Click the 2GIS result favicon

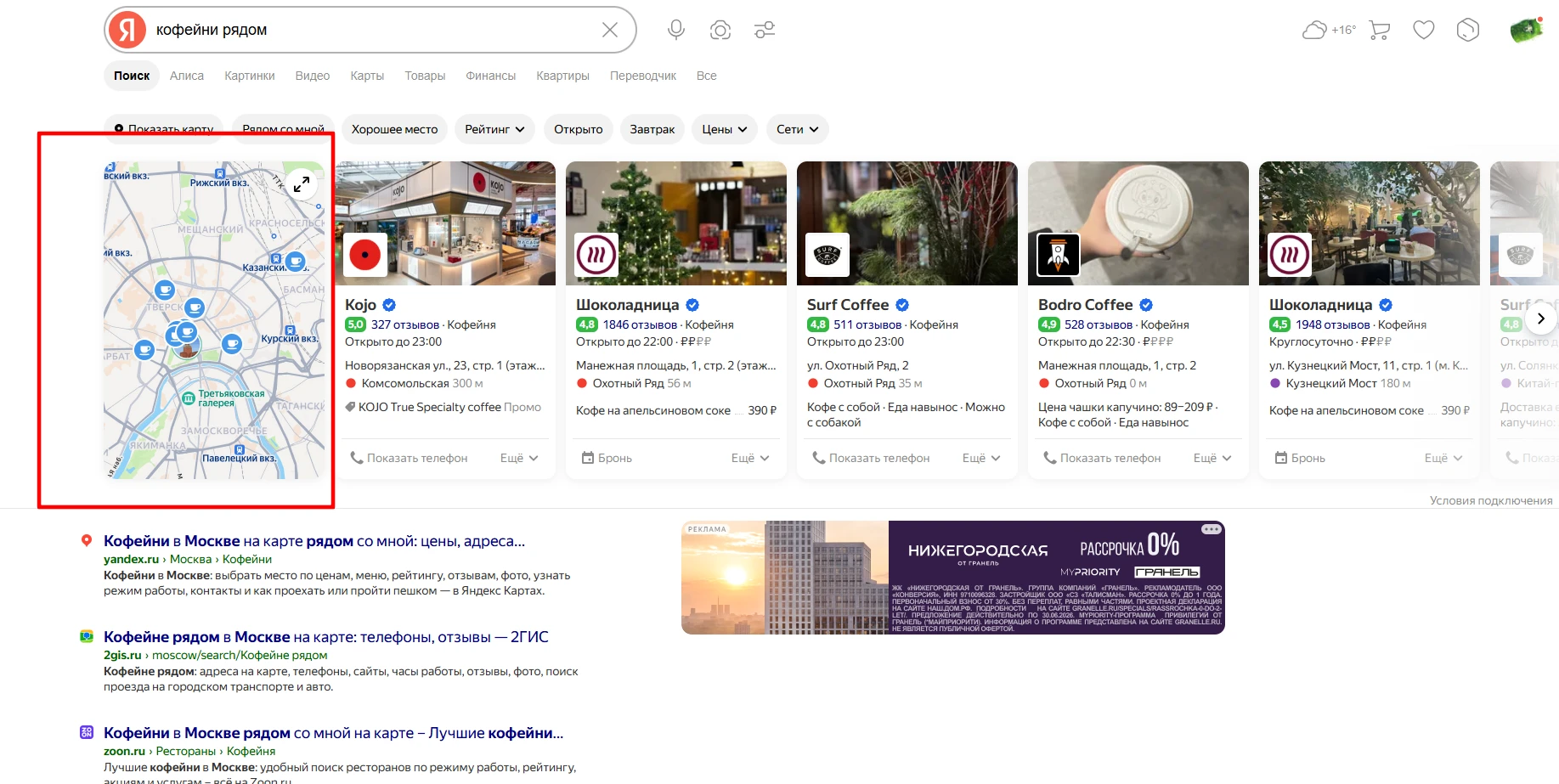tap(86, 636)
